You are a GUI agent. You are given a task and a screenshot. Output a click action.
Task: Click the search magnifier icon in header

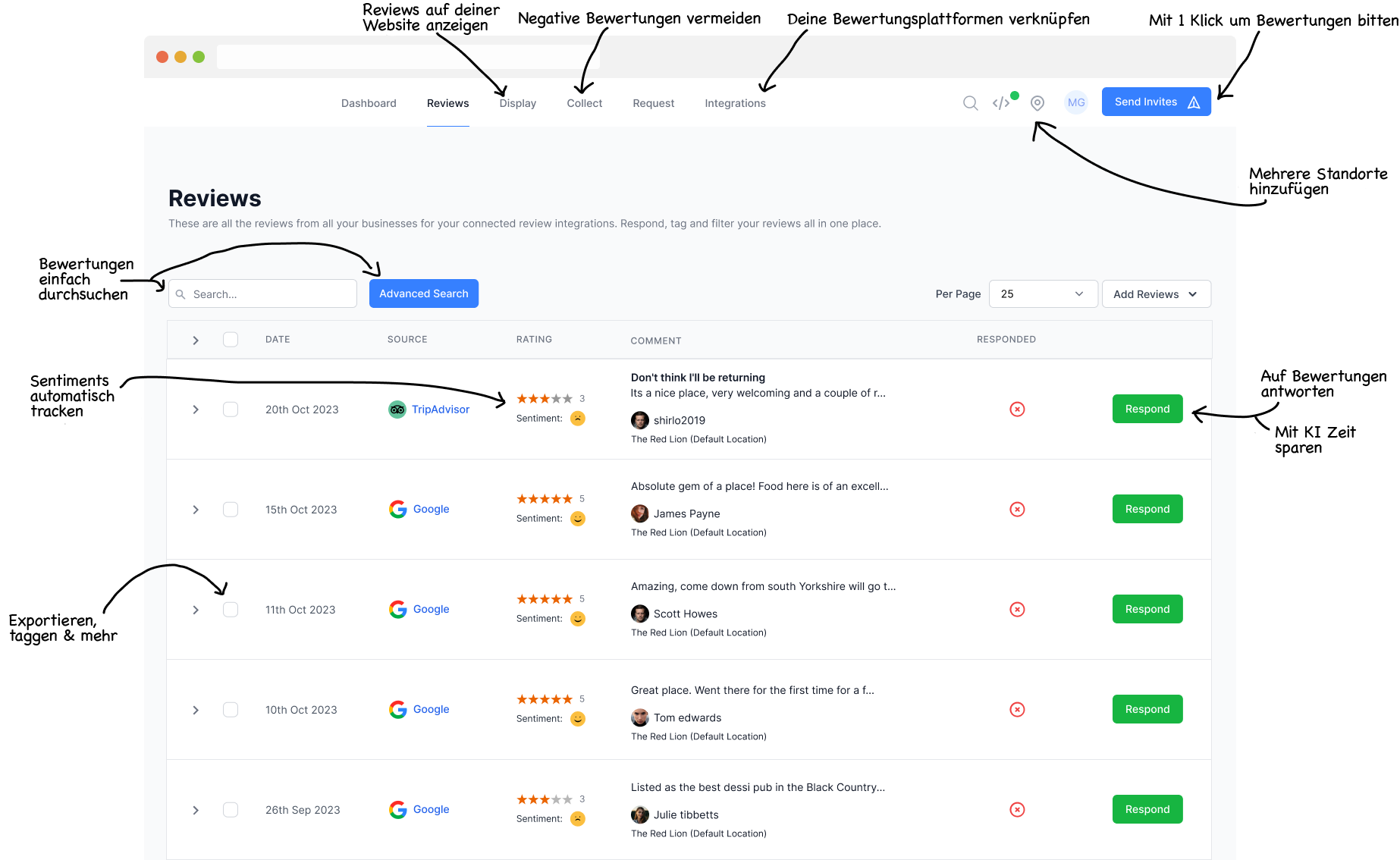point(970,103)
